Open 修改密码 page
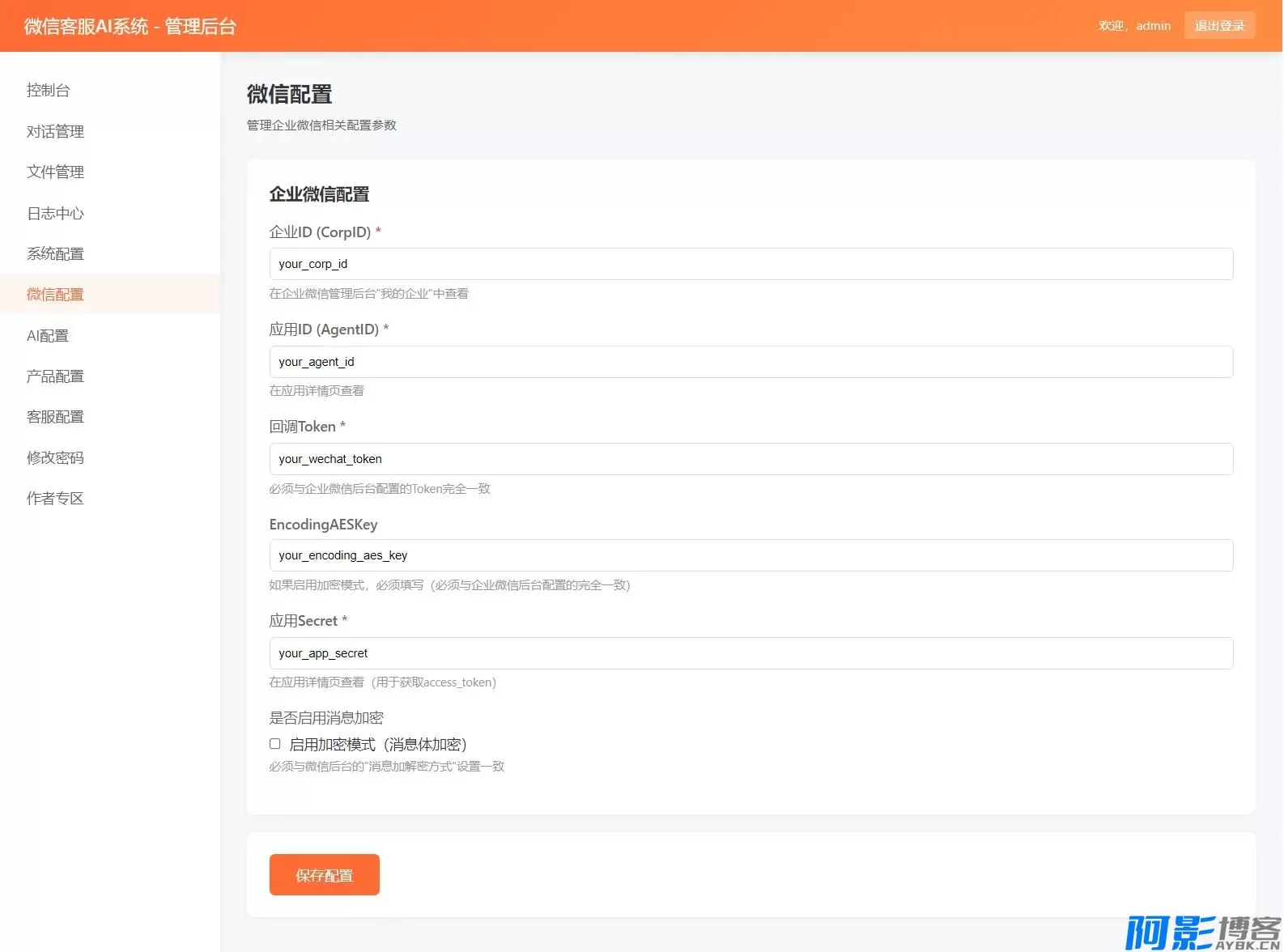 55,457
